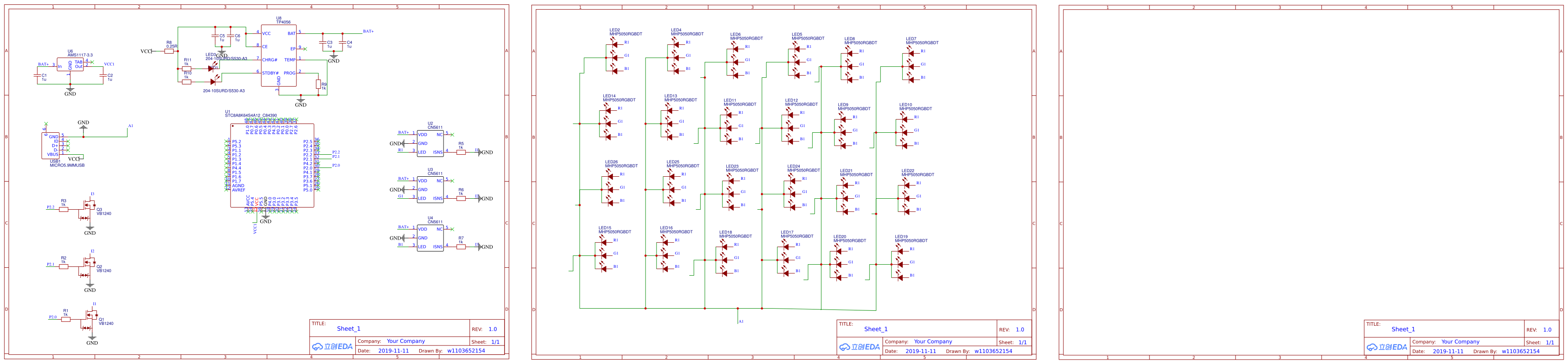The height and width of the screenshot is (364, 1568).
Task: Select the U4 CN5611 chip symbol
Action: point(430,238)
